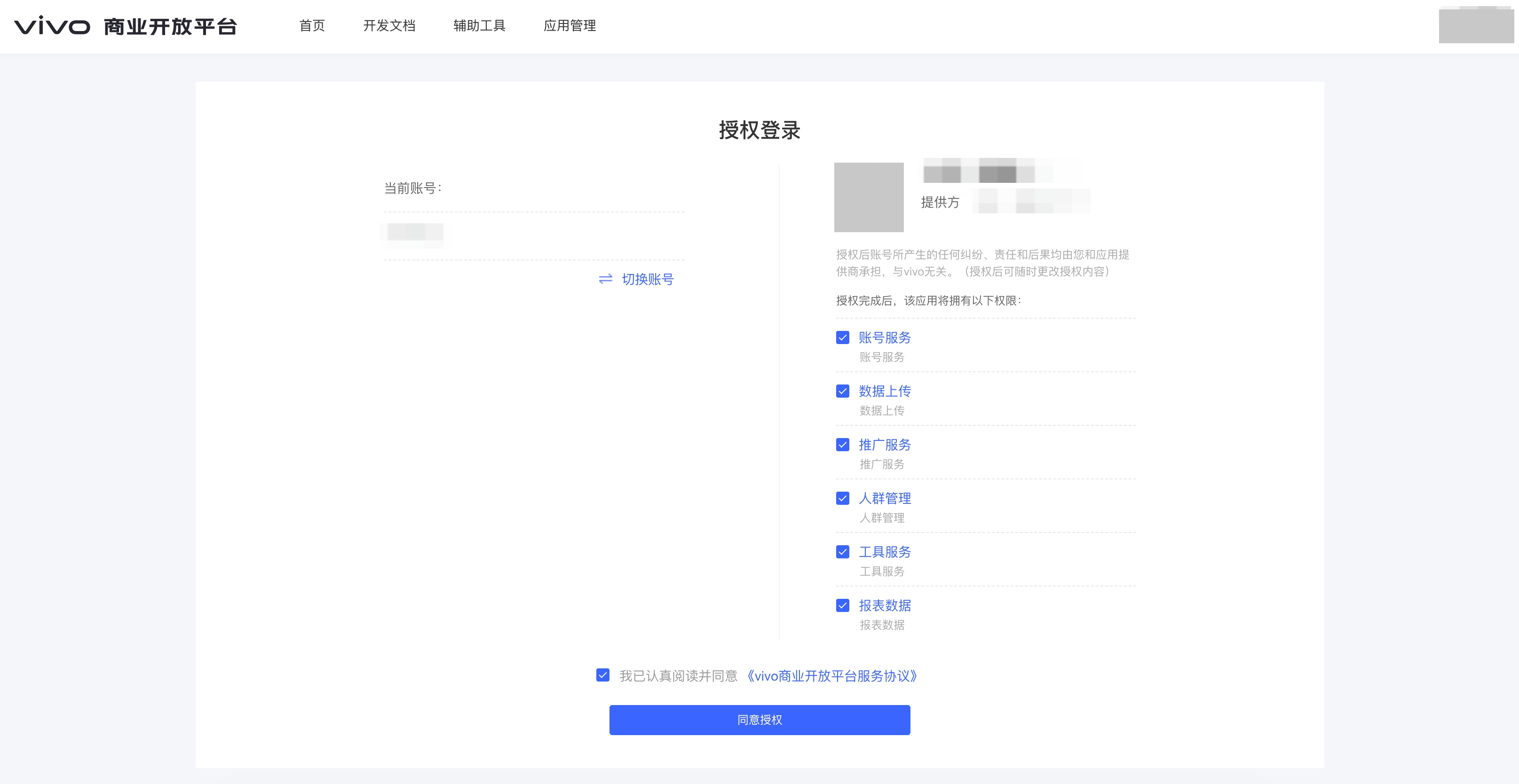Click the 推广服务 blue label
This screenshot has height=784, width=1519.
pos(885,445)
